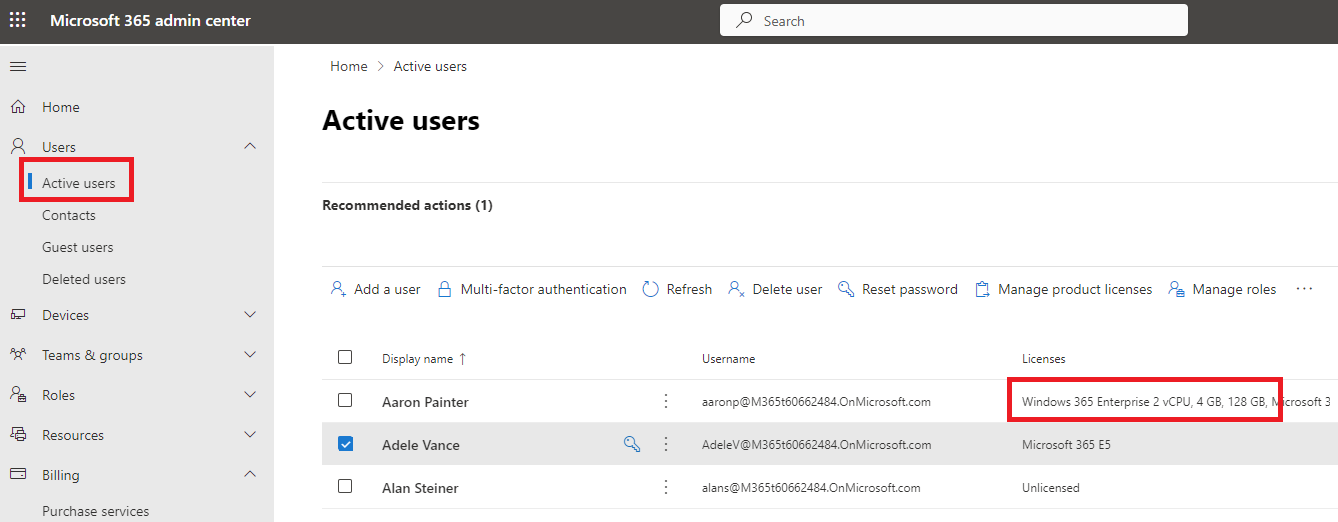This screenshot has width=1338, height=522.
Task: Click the Billing card icon in sidebar
Action: click(18, 474)
